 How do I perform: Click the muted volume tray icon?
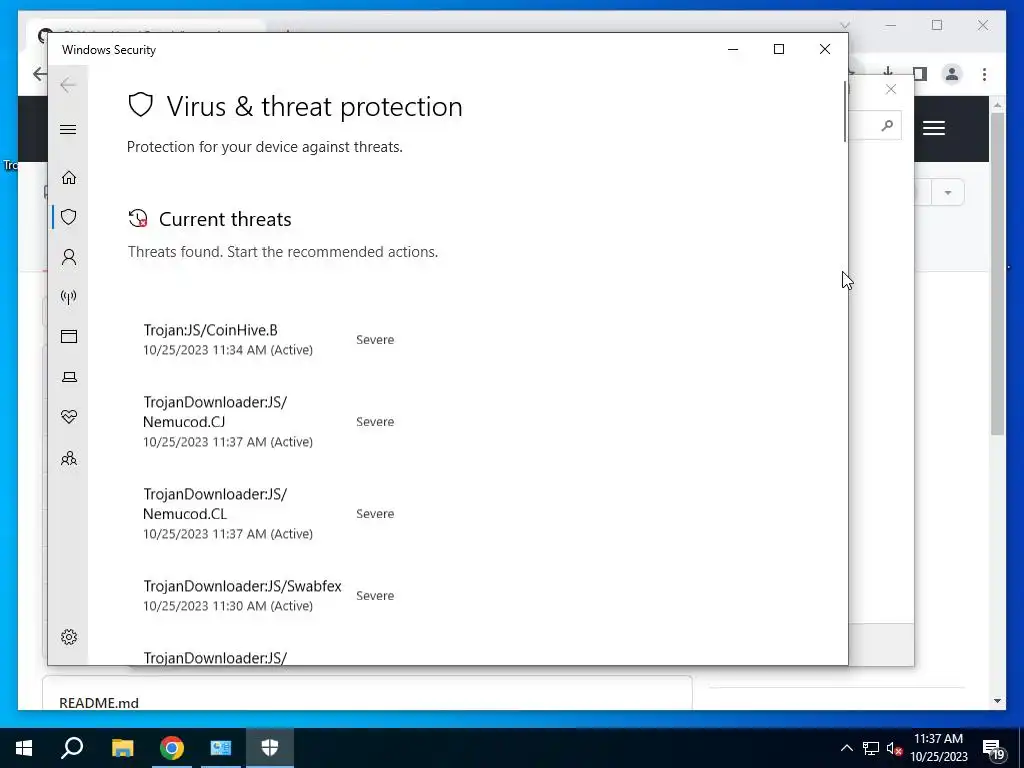tap(894, 748)
